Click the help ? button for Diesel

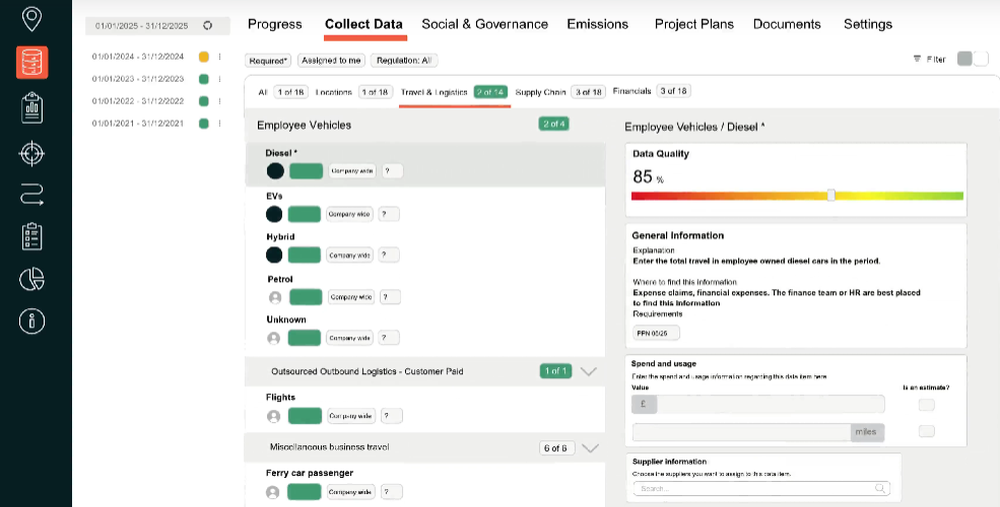point(393,171)
